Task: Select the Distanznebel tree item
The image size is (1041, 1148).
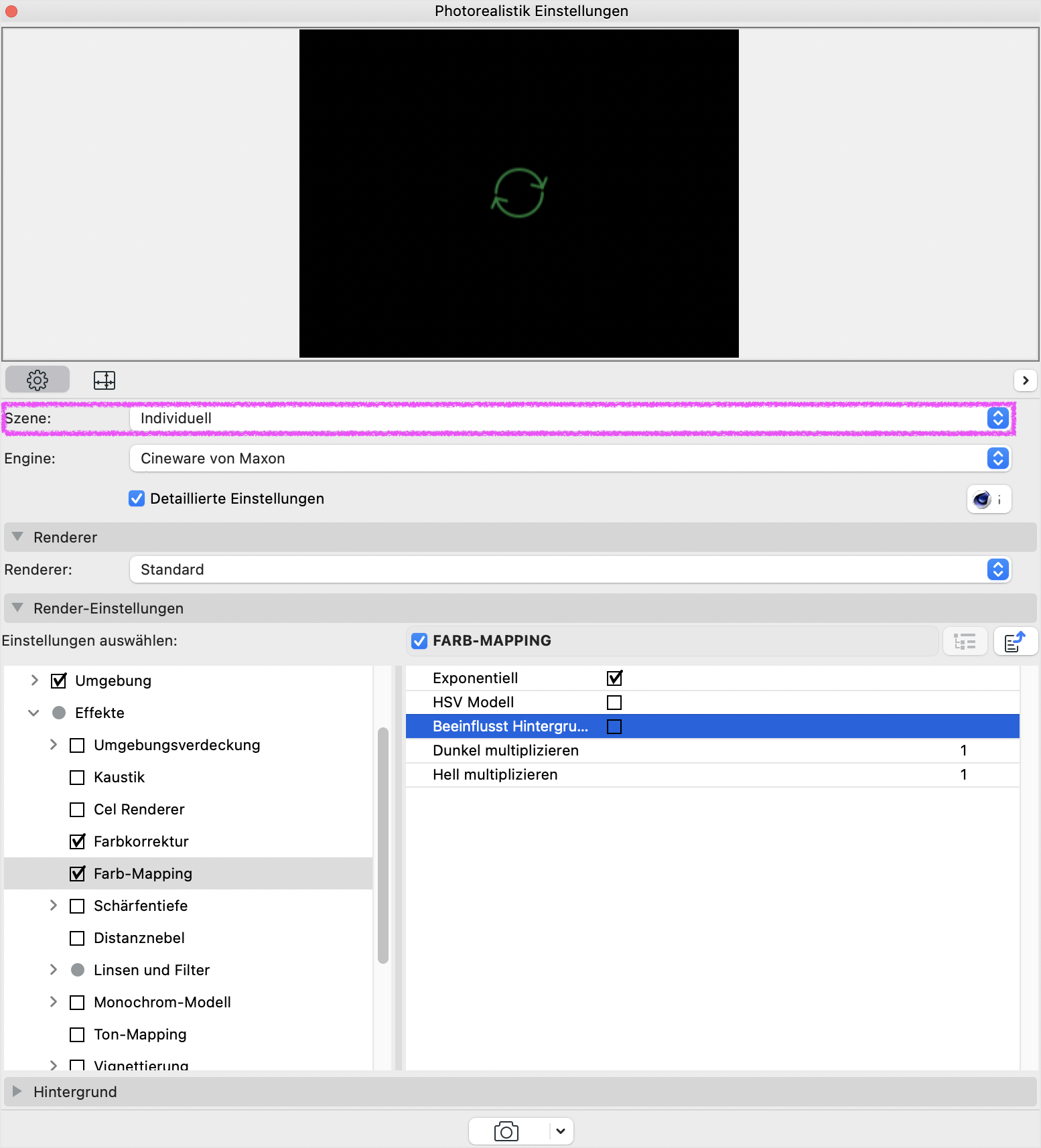Action: click(139, 938)
